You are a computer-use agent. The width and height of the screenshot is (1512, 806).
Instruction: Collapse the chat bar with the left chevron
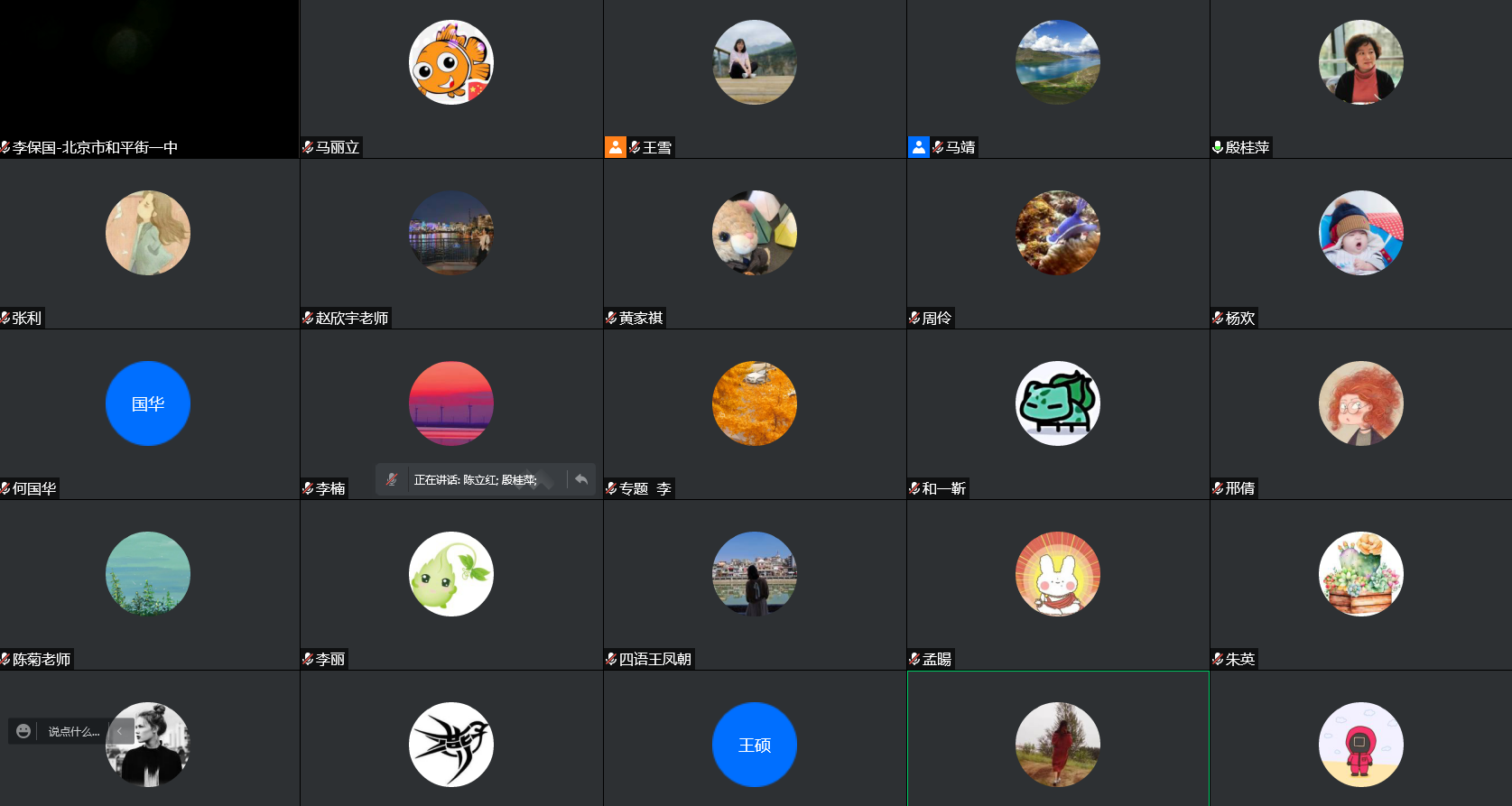120,731
